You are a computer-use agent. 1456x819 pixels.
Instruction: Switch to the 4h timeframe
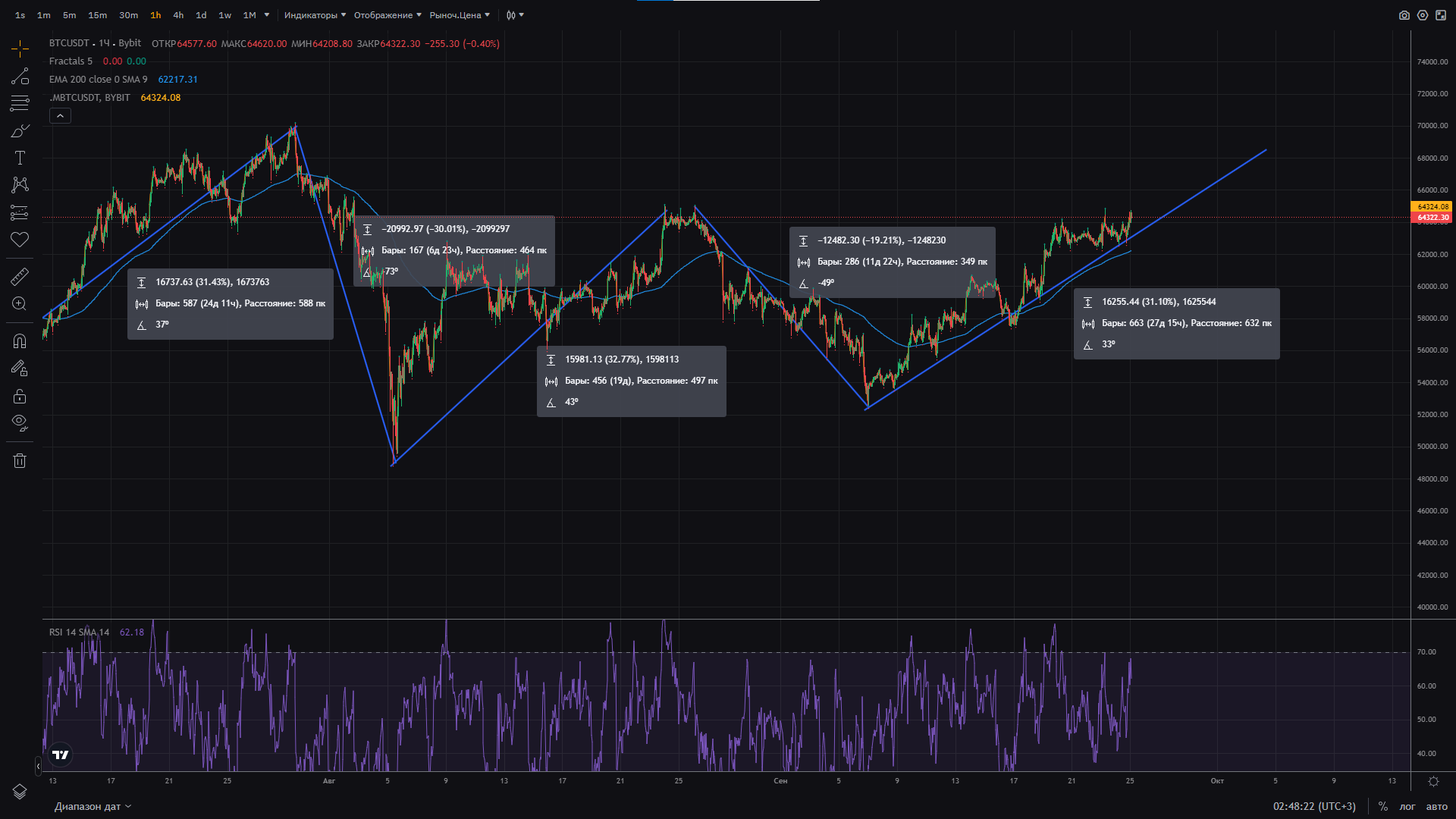point(178,15)
